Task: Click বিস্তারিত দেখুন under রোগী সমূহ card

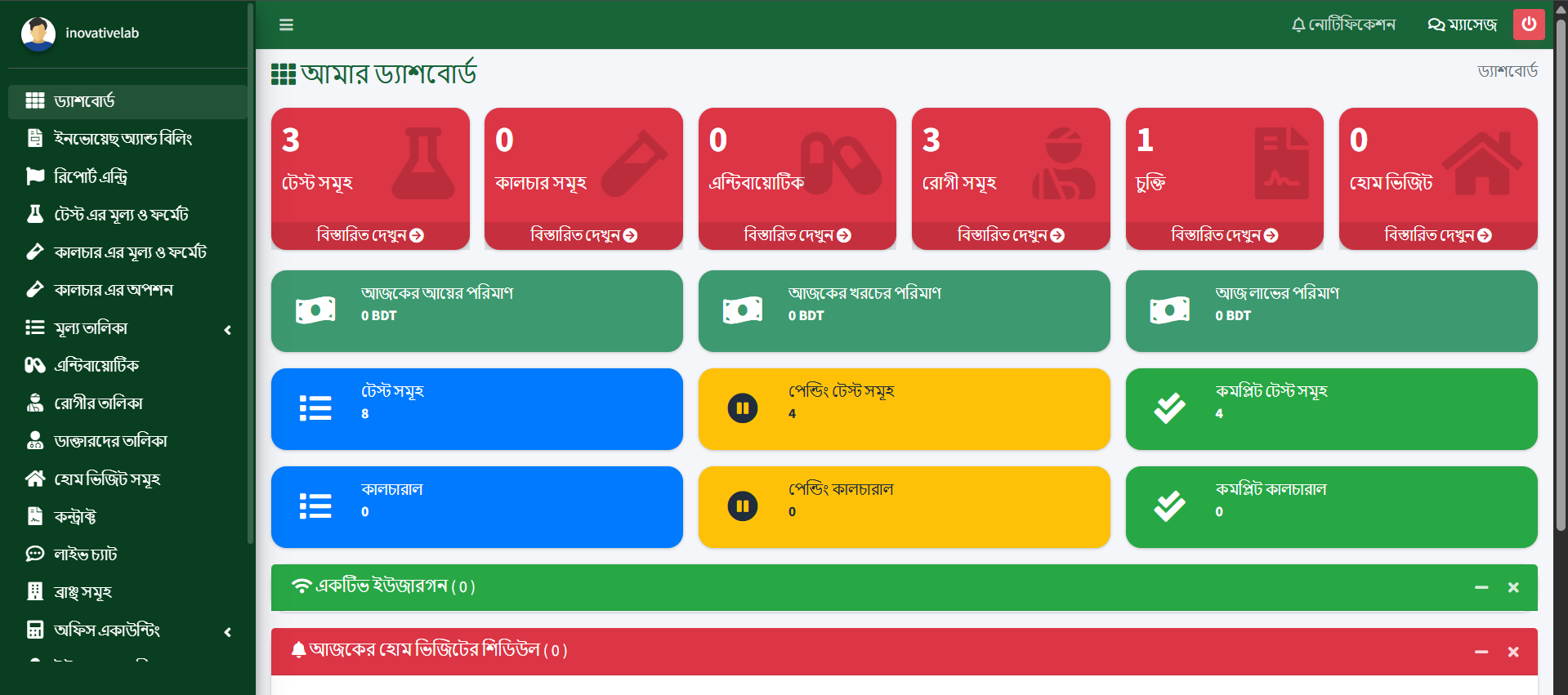Action: click(1010, 235)
